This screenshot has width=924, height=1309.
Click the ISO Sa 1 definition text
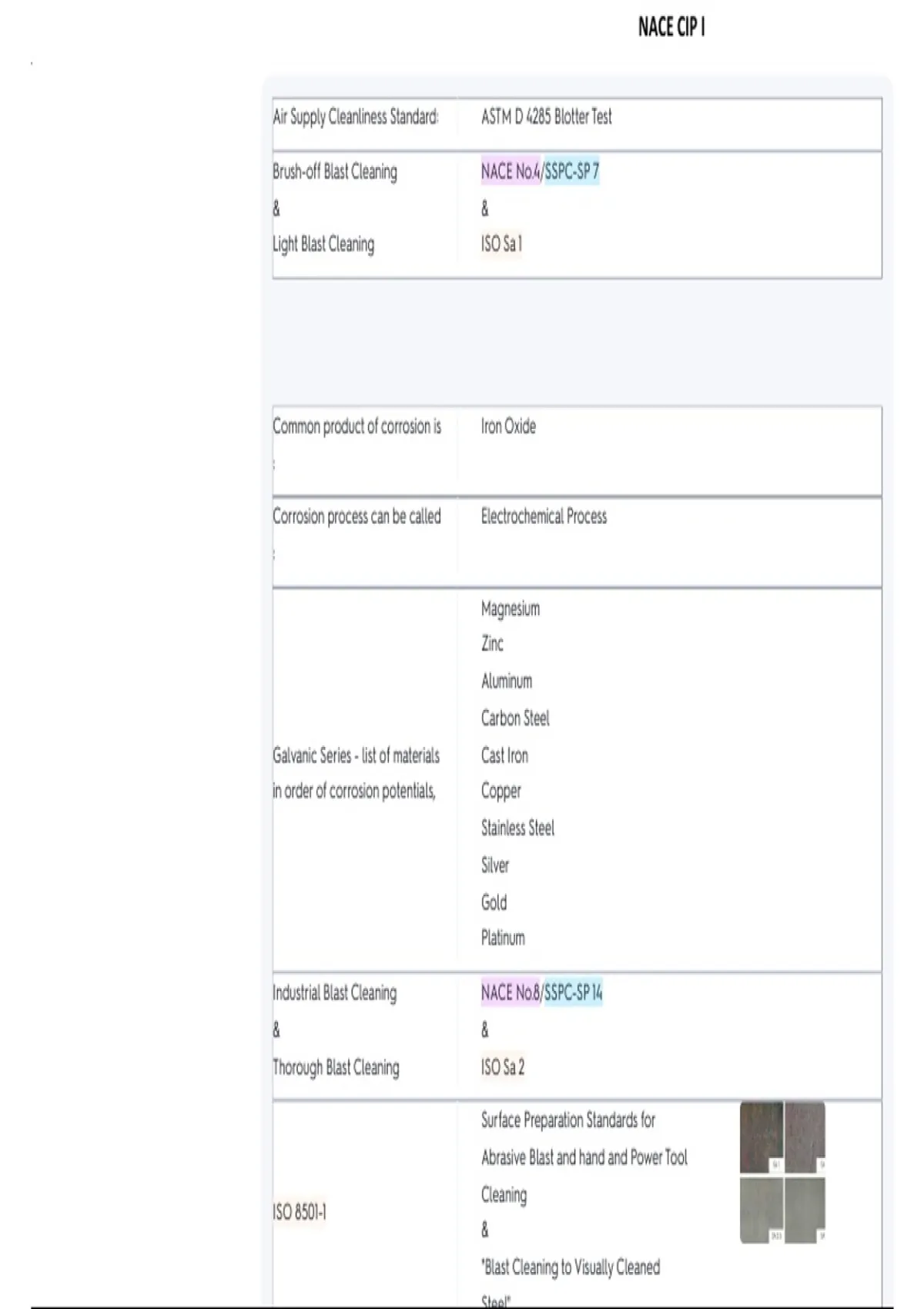501,244
